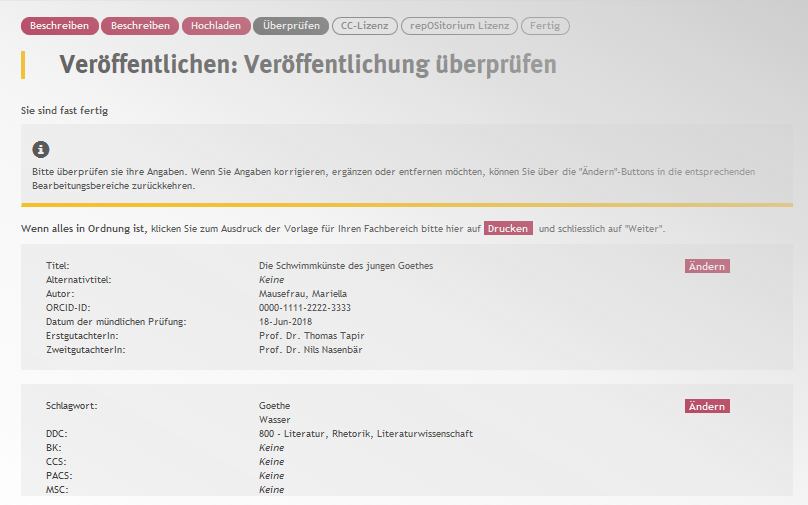This screenshot has height=505, width=808.
Task: Click the info icon in the notice box
Action: click(41, 149)
